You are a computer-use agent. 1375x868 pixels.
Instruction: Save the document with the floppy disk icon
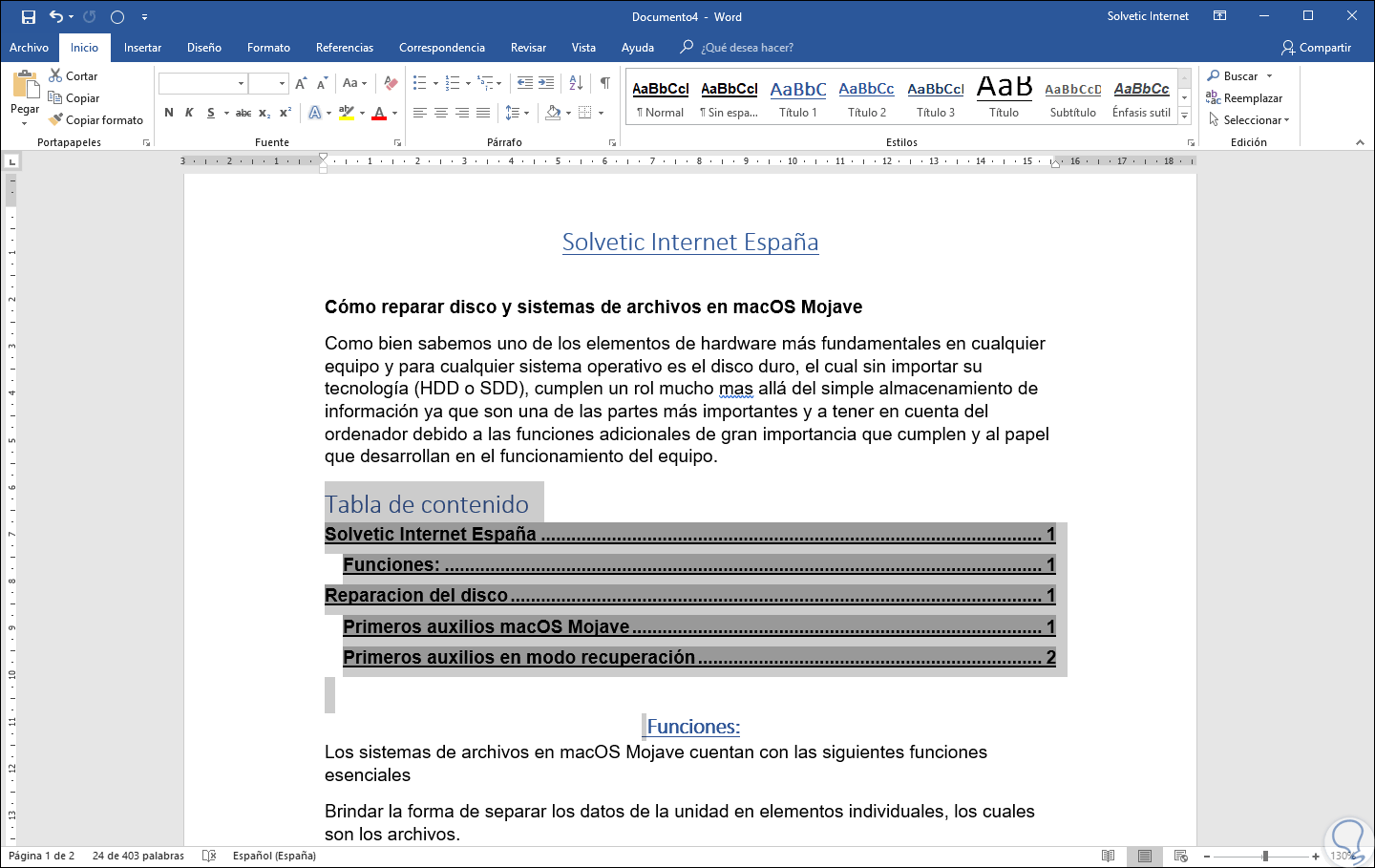29,17
